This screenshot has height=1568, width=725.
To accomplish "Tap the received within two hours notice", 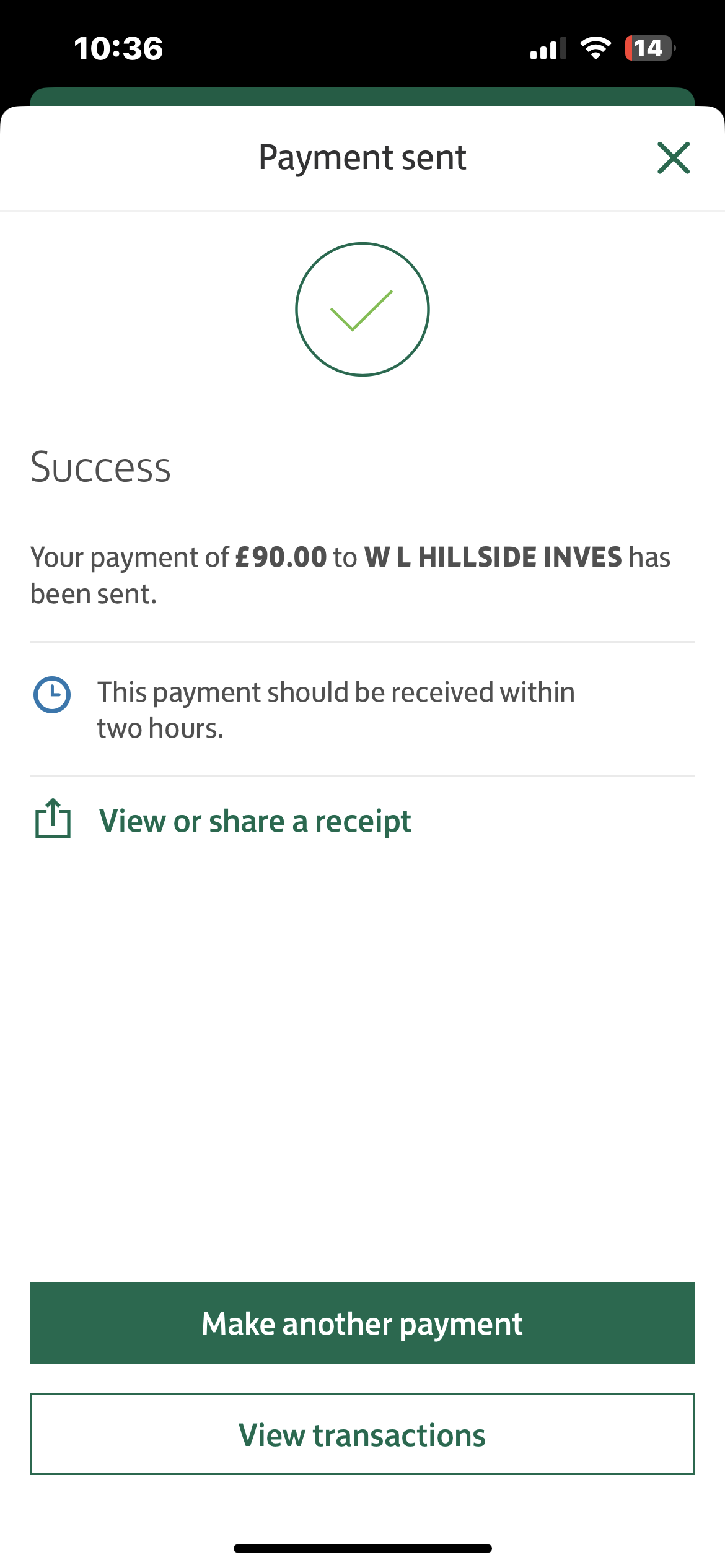I will [336, 710].
